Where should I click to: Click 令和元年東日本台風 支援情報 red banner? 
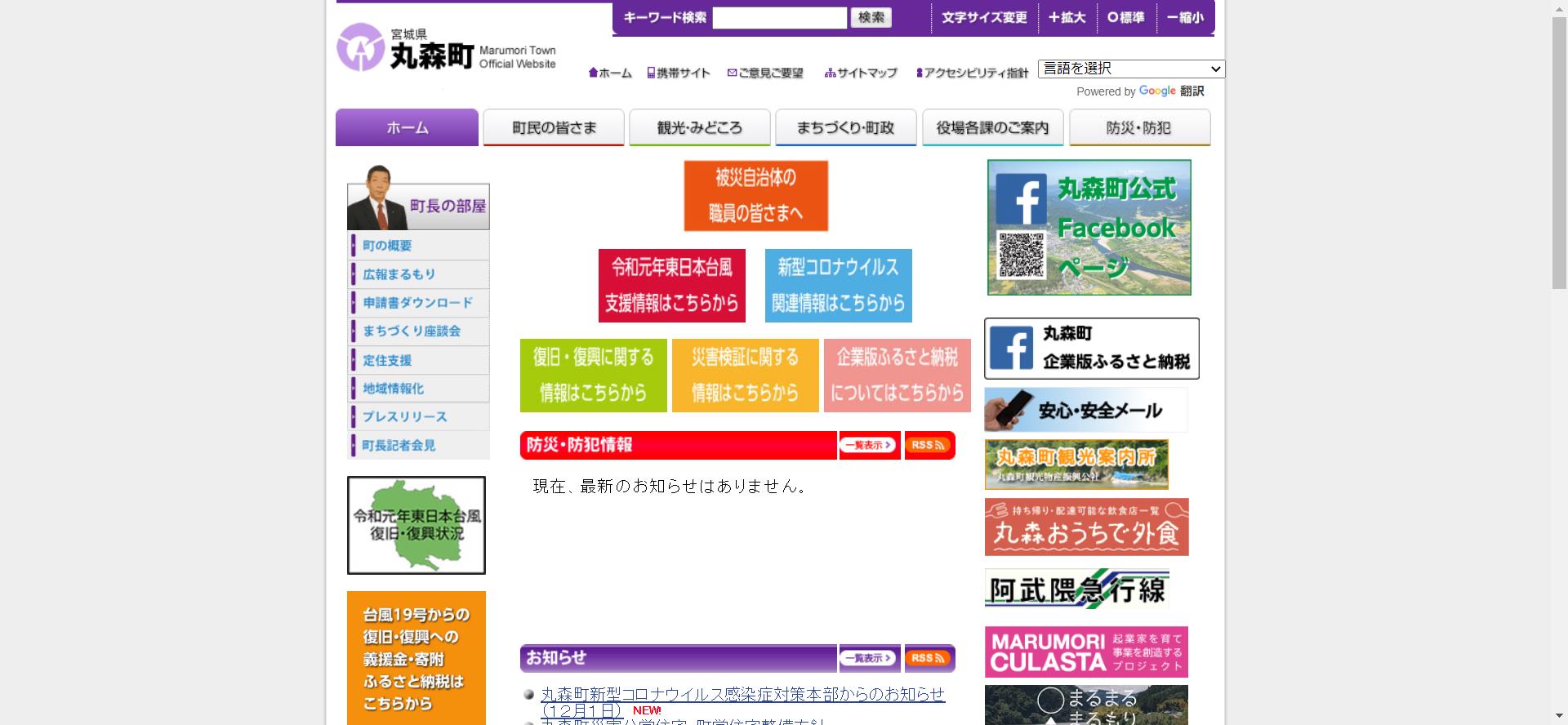(x=671, y=286)
